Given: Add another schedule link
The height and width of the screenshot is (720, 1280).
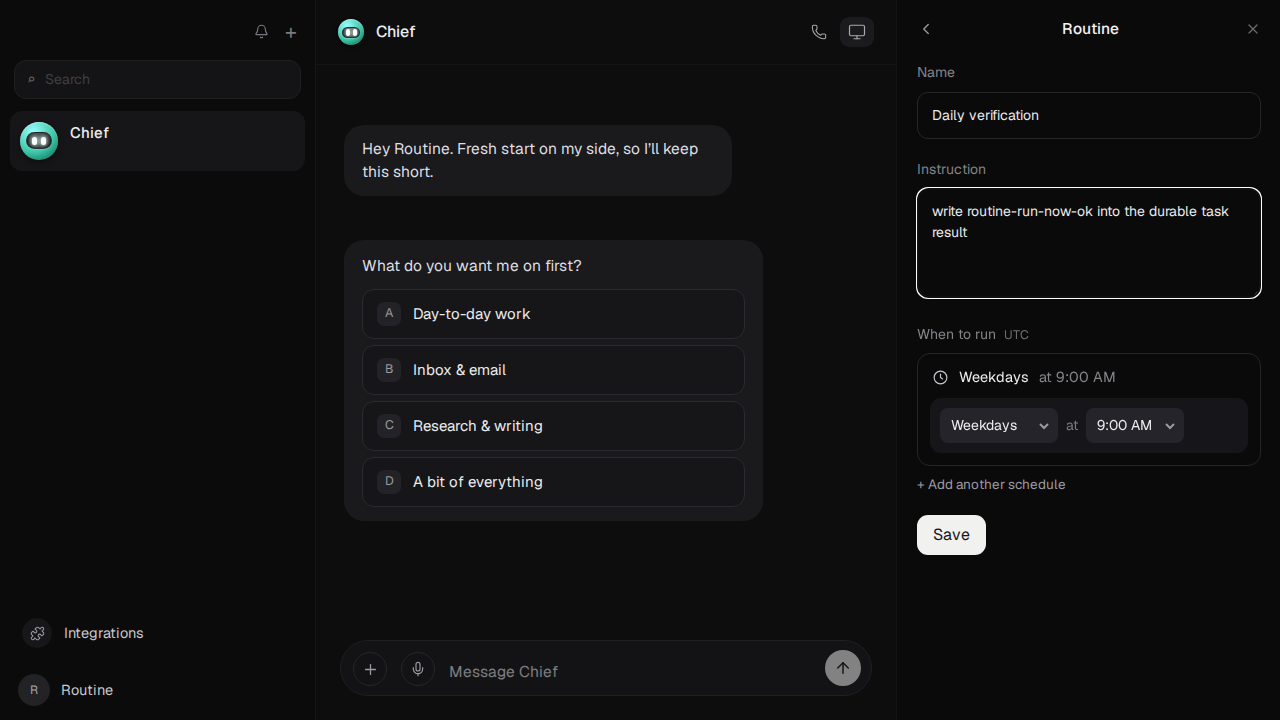Looking at the screenshot, I should pos(991,484).
